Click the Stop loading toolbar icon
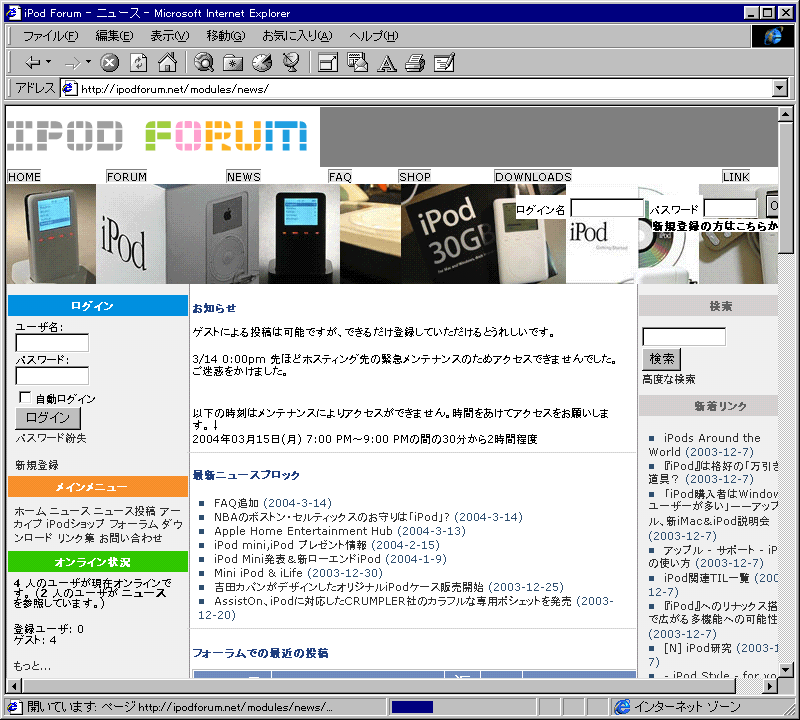 [109, 63]
